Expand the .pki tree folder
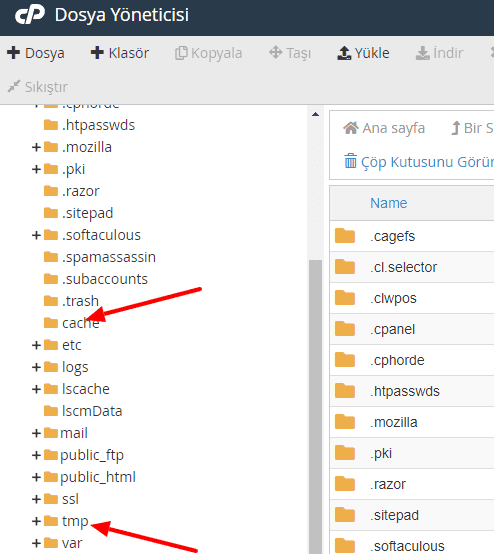 (x=36, y=169)
